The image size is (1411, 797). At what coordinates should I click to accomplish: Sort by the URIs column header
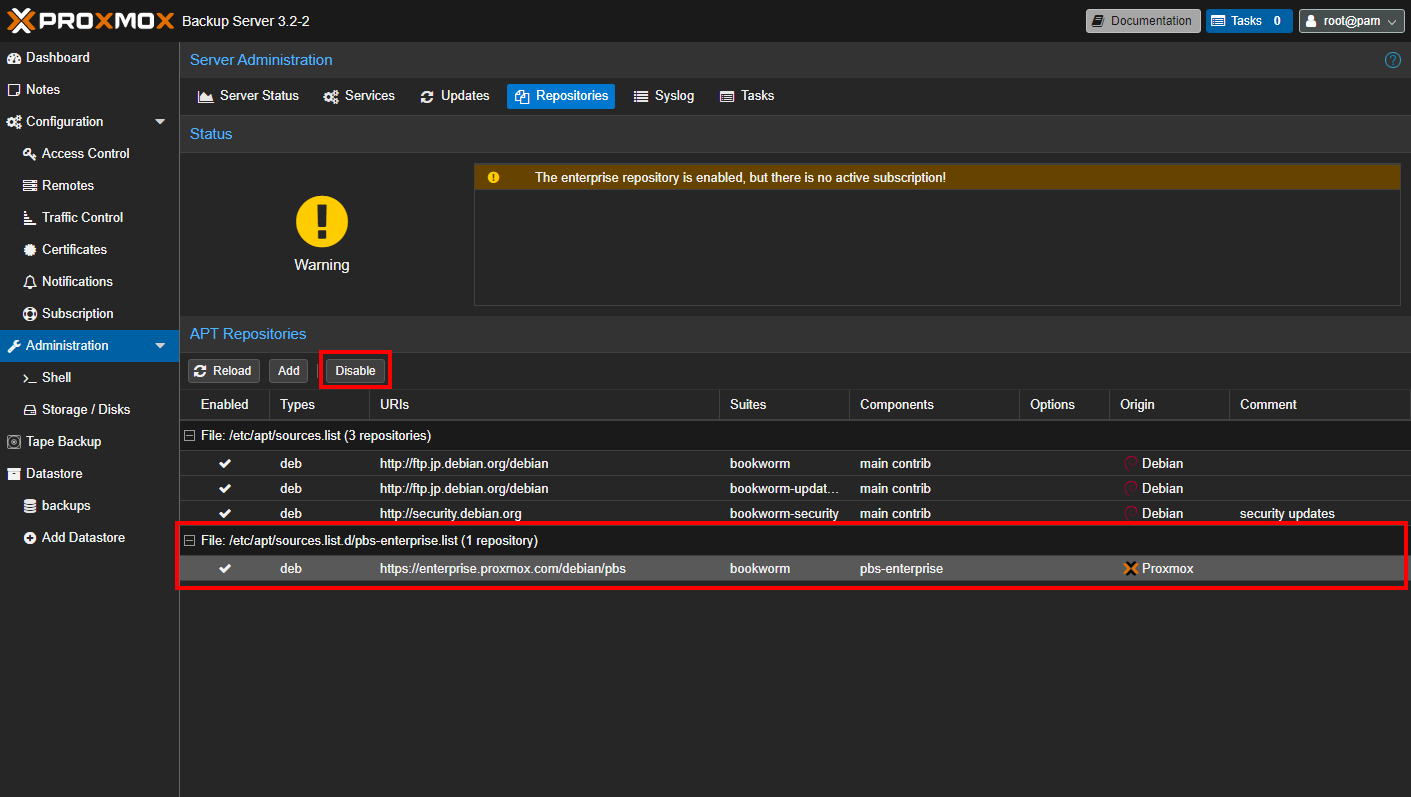(x=544, y=405)
